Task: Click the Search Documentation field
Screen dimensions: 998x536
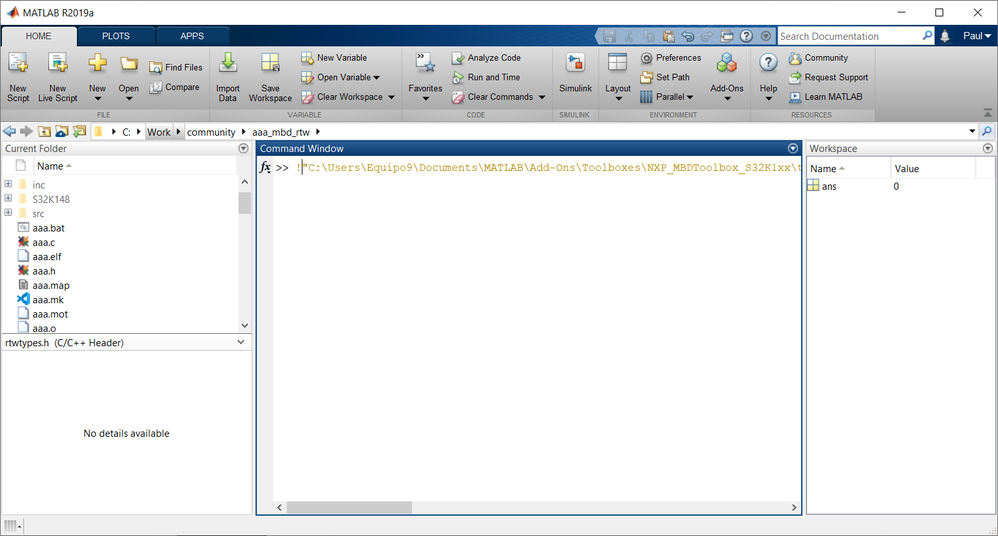Action: 850,36
